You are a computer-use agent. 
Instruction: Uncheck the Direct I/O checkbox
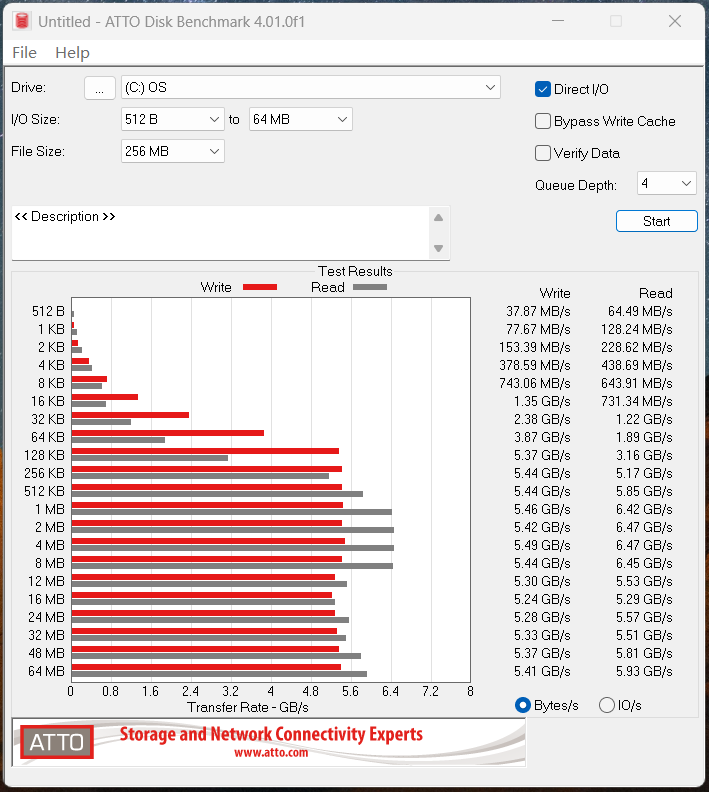click(x=543, y=89)
